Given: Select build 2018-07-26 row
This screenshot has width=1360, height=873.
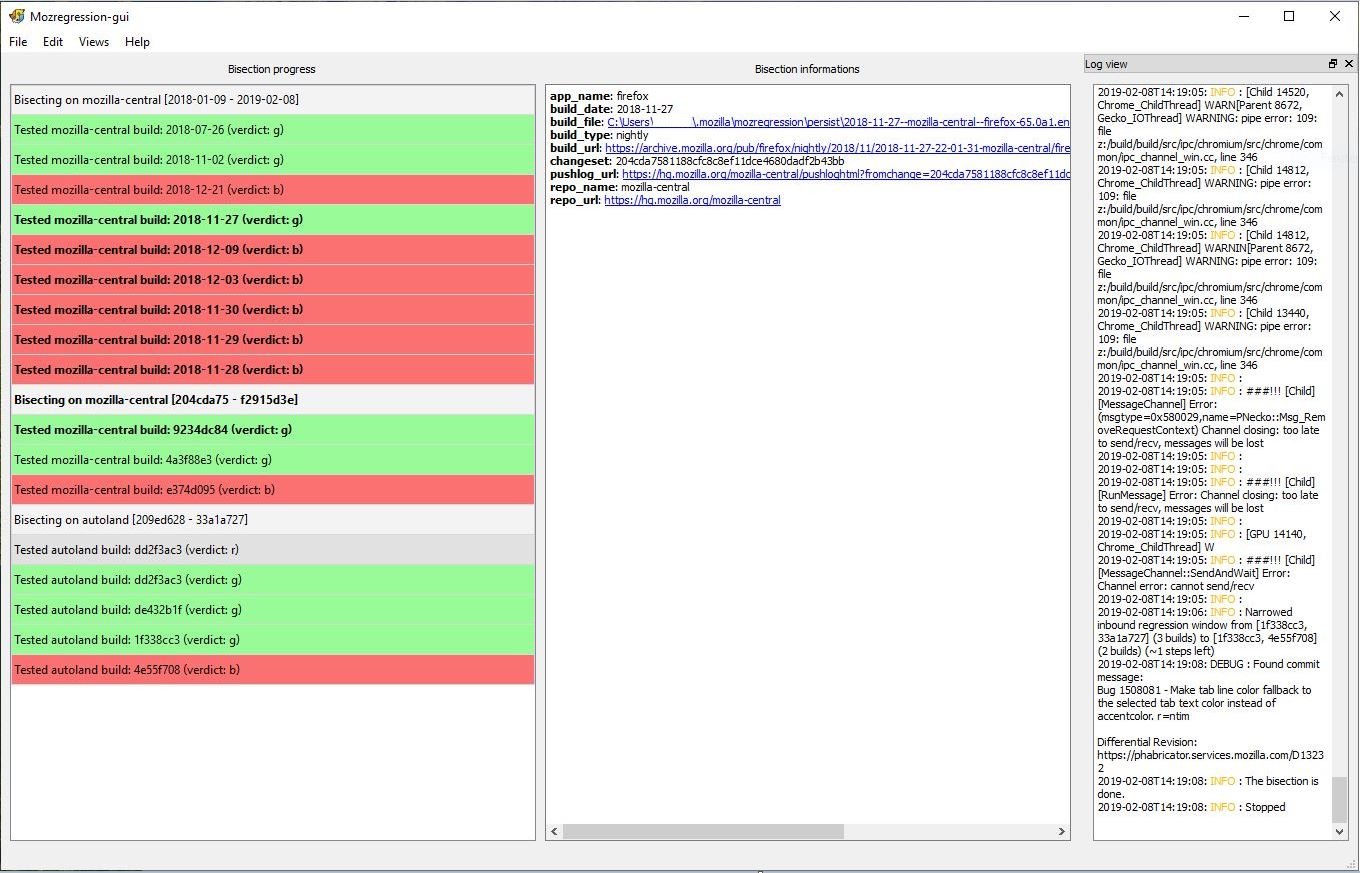Looking at the screenshot, I should pos(272,130).
